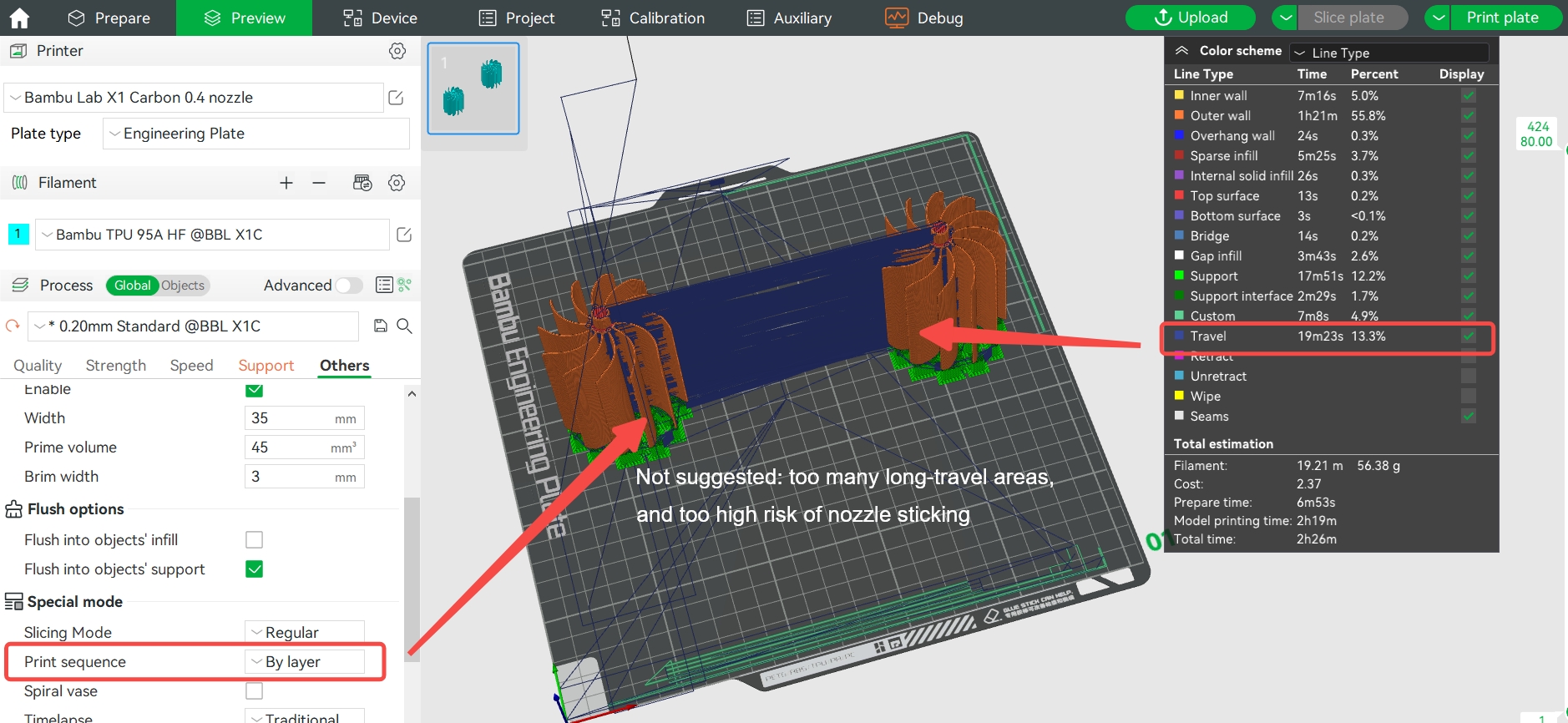Click the layer slider value label 424
The image size is (1568, 723).
coord(1538,127)
